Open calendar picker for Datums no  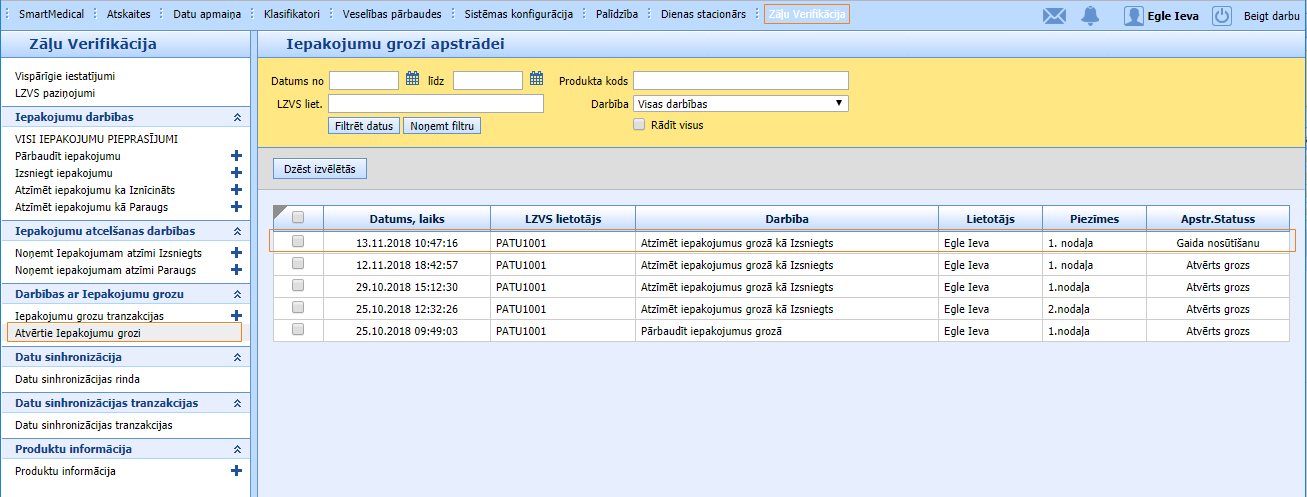pos(412,80)
